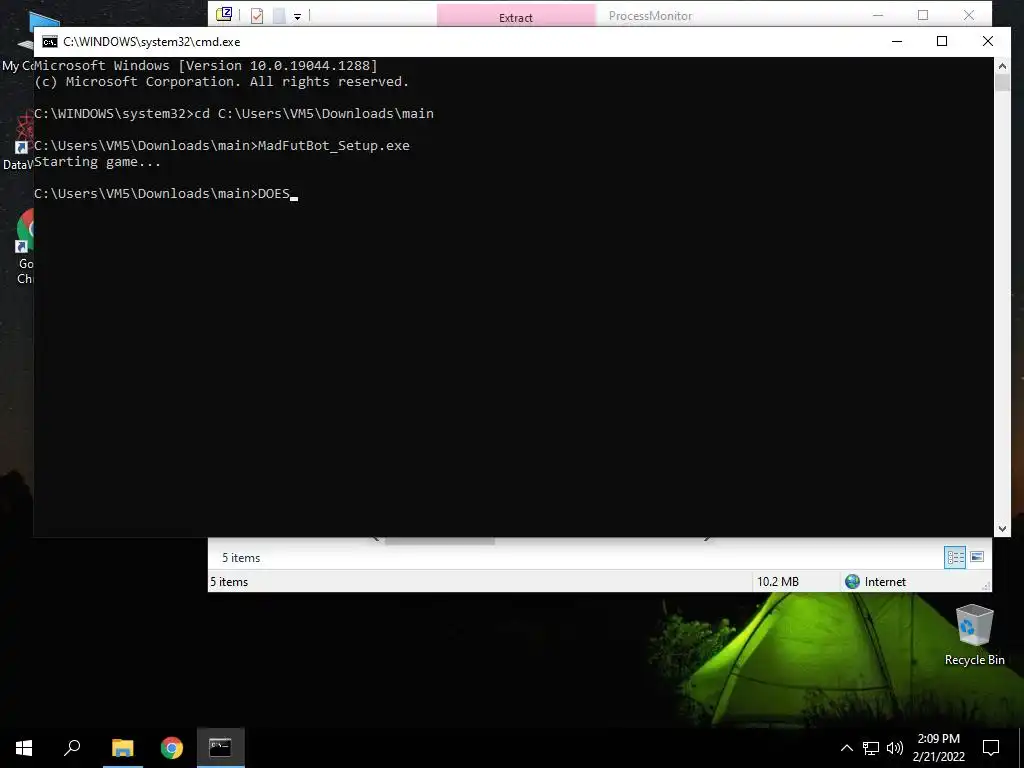Image resolution: width=1024 pixels, height=768 pixels.
Task: Click the Internet zone globe icon
Action: point(852,581)
